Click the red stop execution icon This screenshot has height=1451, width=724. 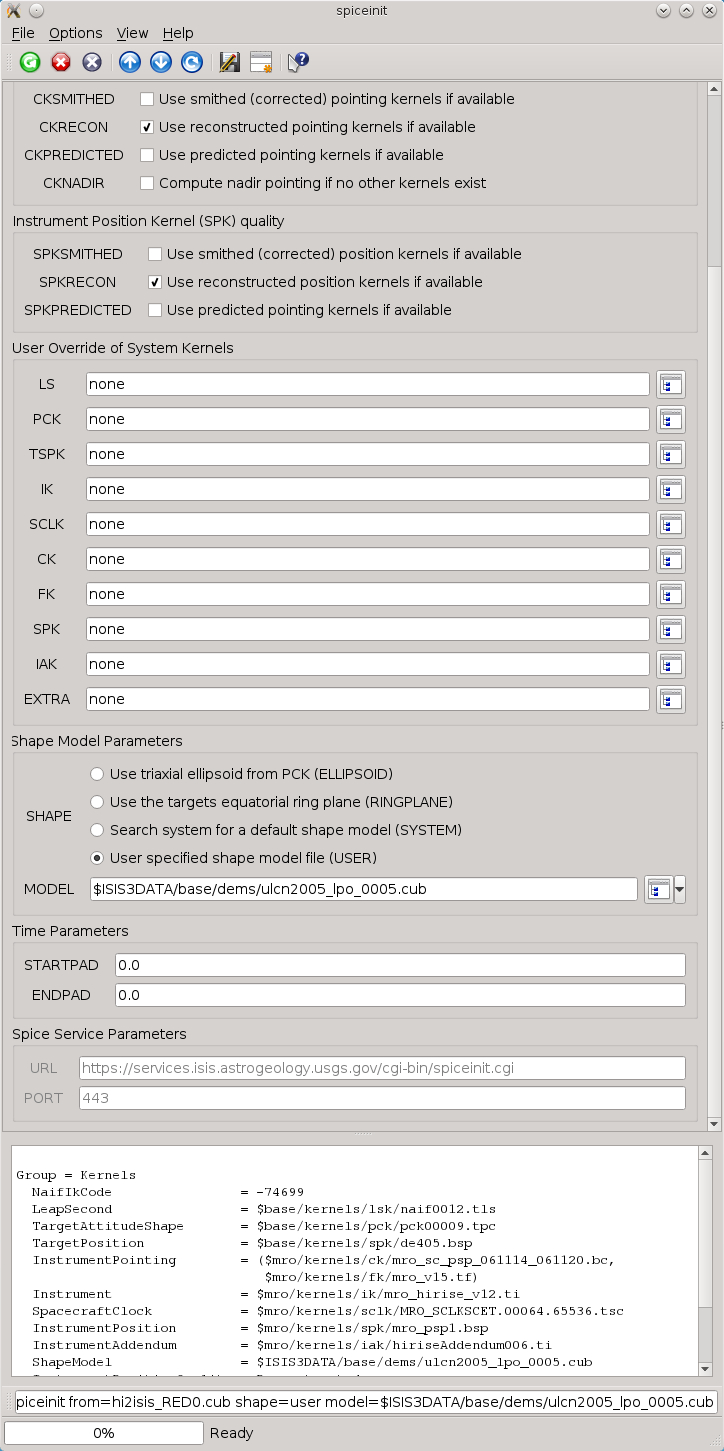tap(60, 62)
